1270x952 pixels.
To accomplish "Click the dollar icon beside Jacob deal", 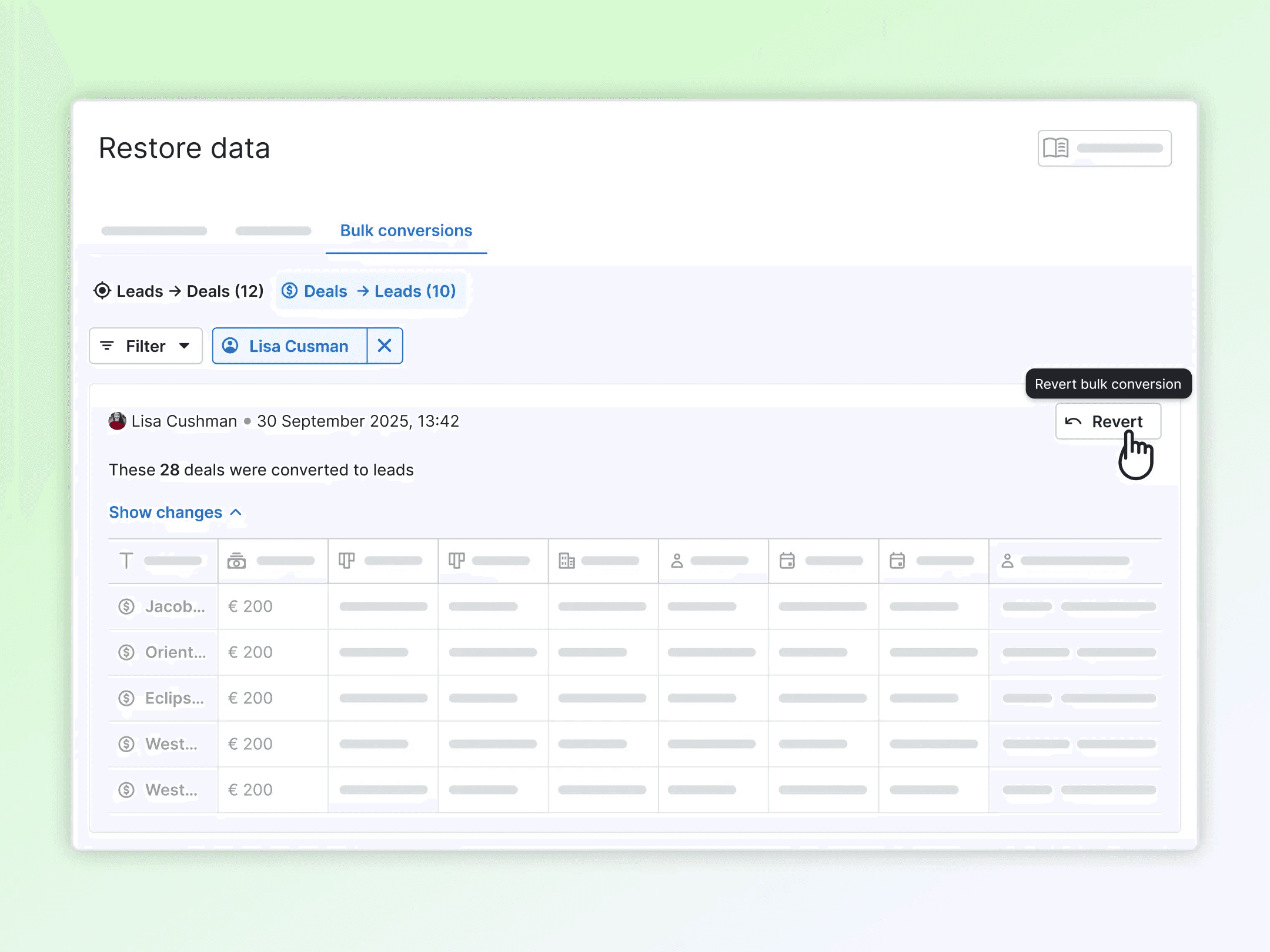I will (x=126, y=606).
